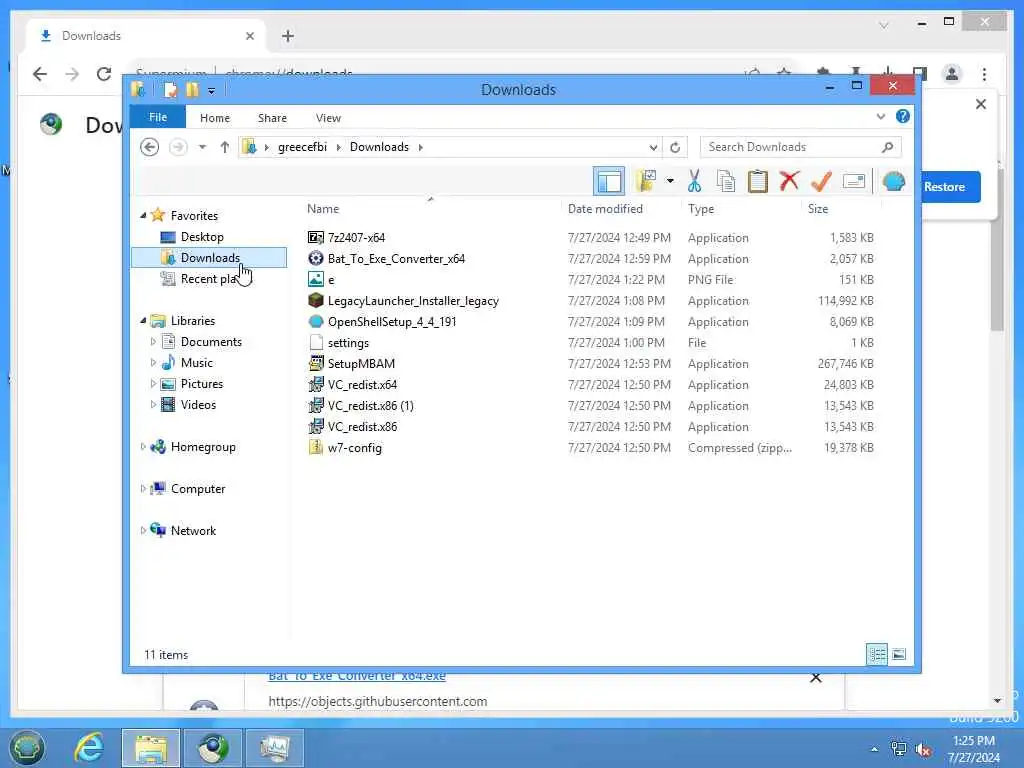The height and width of the screenshot is (768, 1024).
Task: Select Computer in the navigation pane
Action: pyautogui.click(x=198, y=488)
